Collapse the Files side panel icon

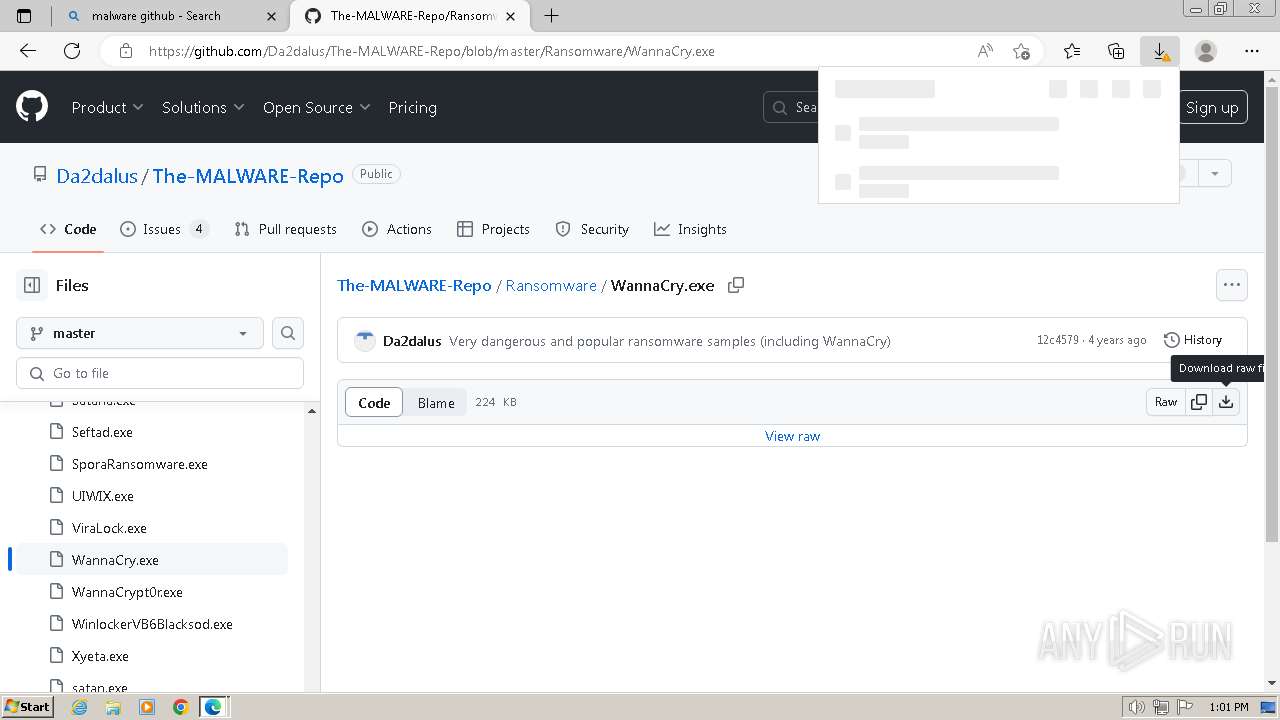click(x=32, y=285)
